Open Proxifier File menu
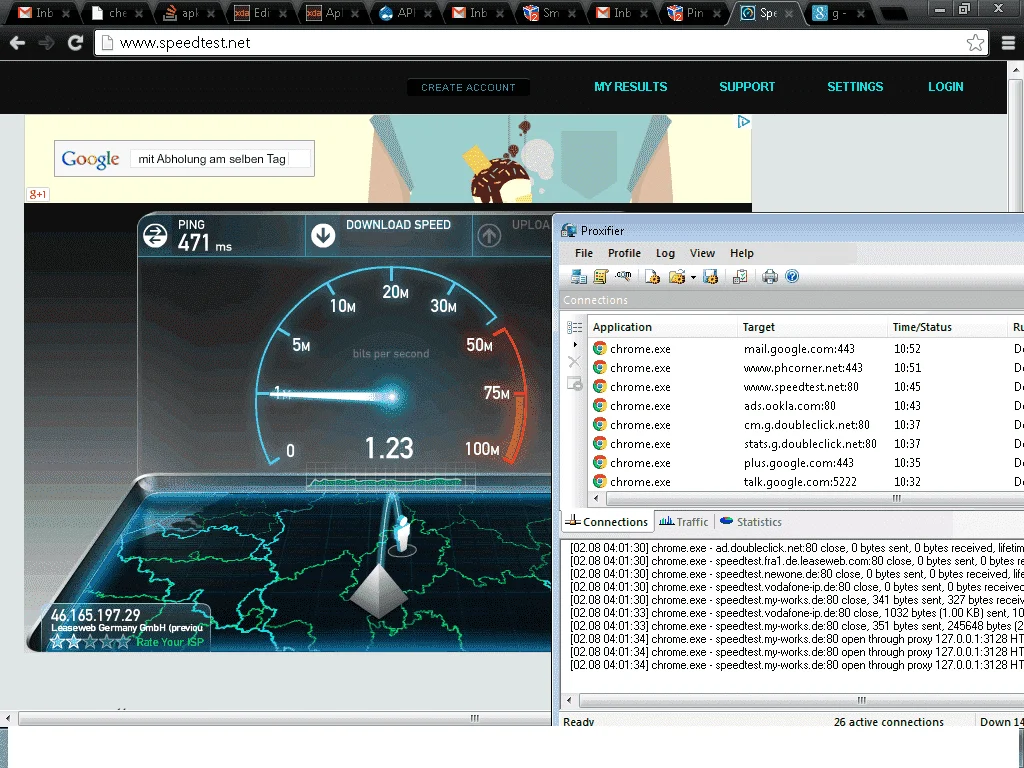The image size is (1024, 768). click(584, 253)
